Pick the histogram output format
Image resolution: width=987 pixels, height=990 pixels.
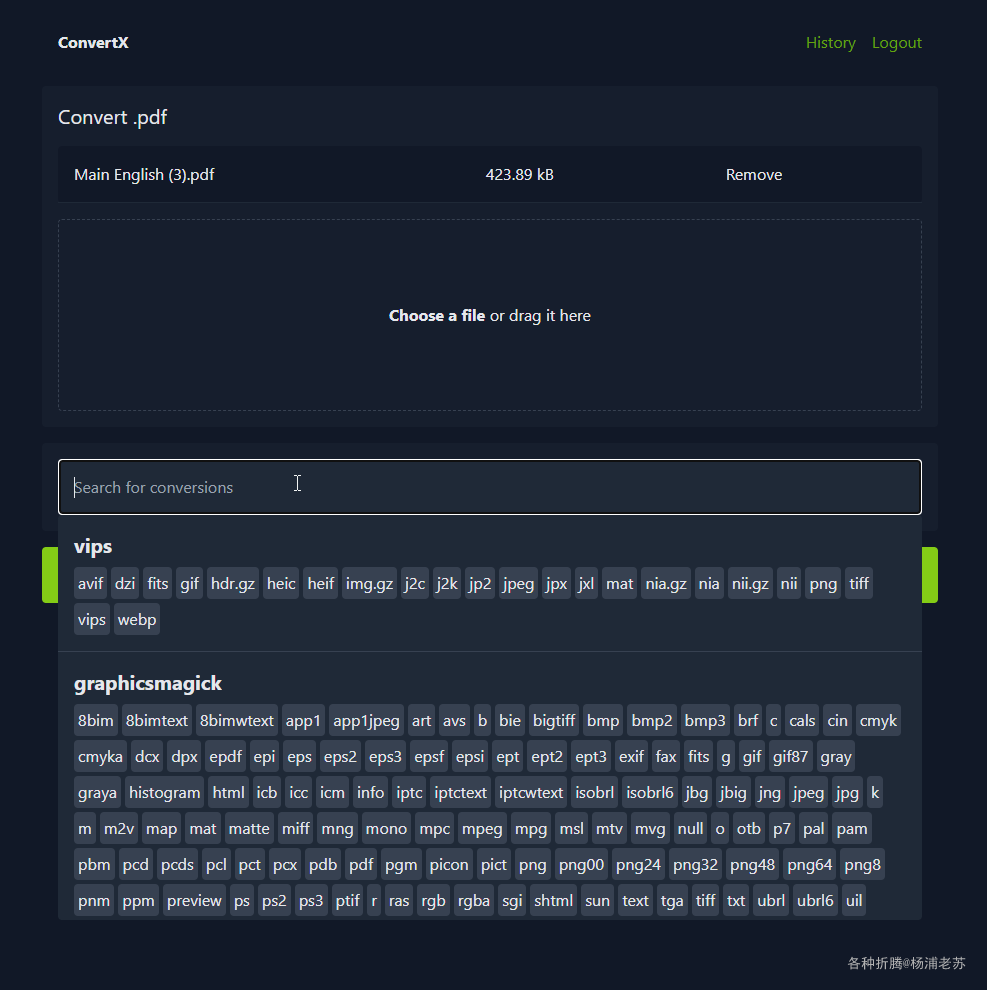(x=164, y=792)
